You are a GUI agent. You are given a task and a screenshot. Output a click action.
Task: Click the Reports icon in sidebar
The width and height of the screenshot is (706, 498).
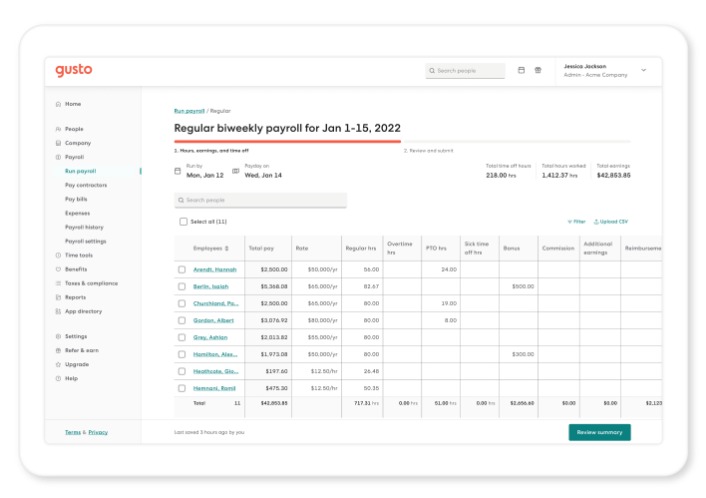coord(58,297)
